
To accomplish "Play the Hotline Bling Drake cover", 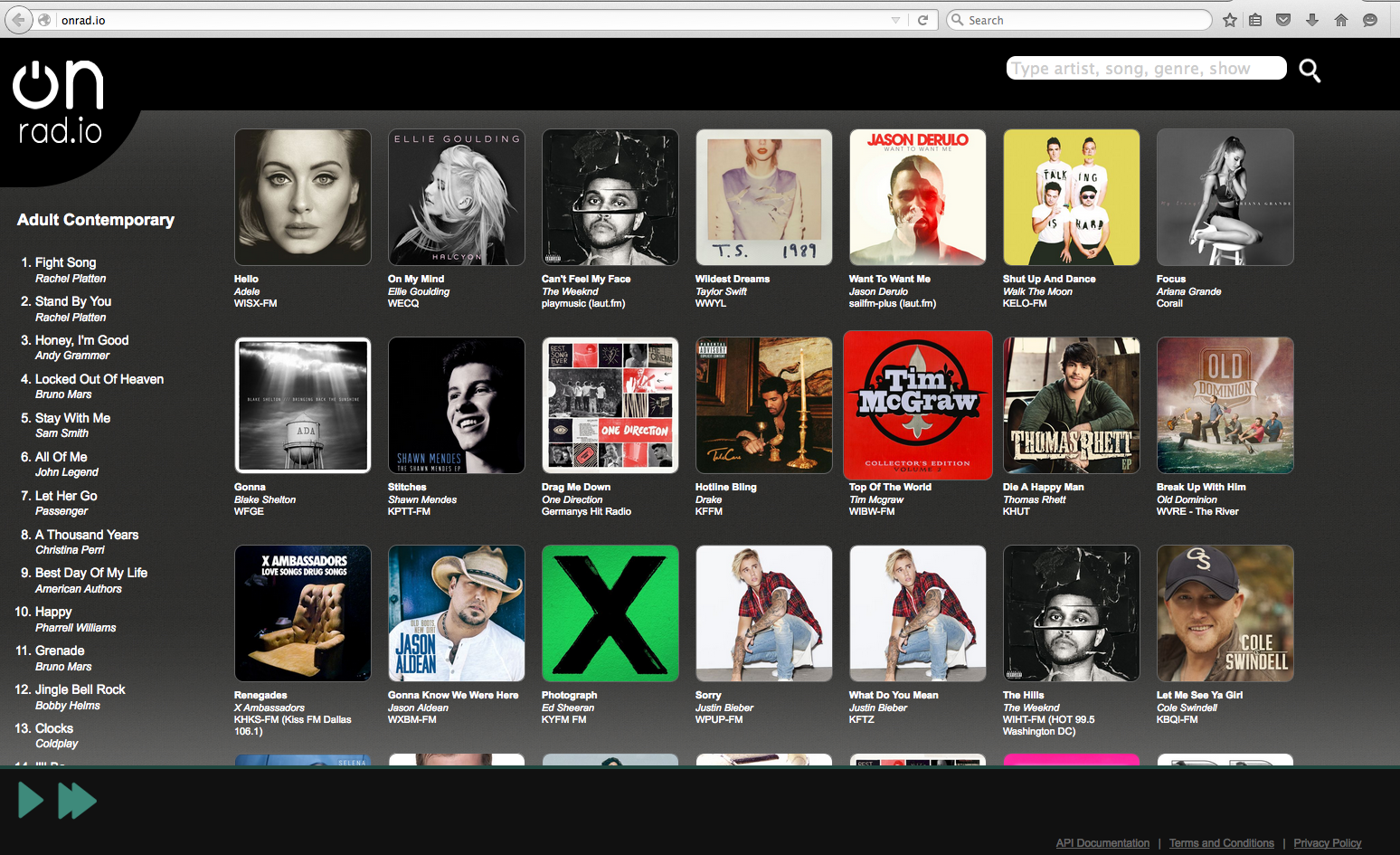I will pos(764,405).
